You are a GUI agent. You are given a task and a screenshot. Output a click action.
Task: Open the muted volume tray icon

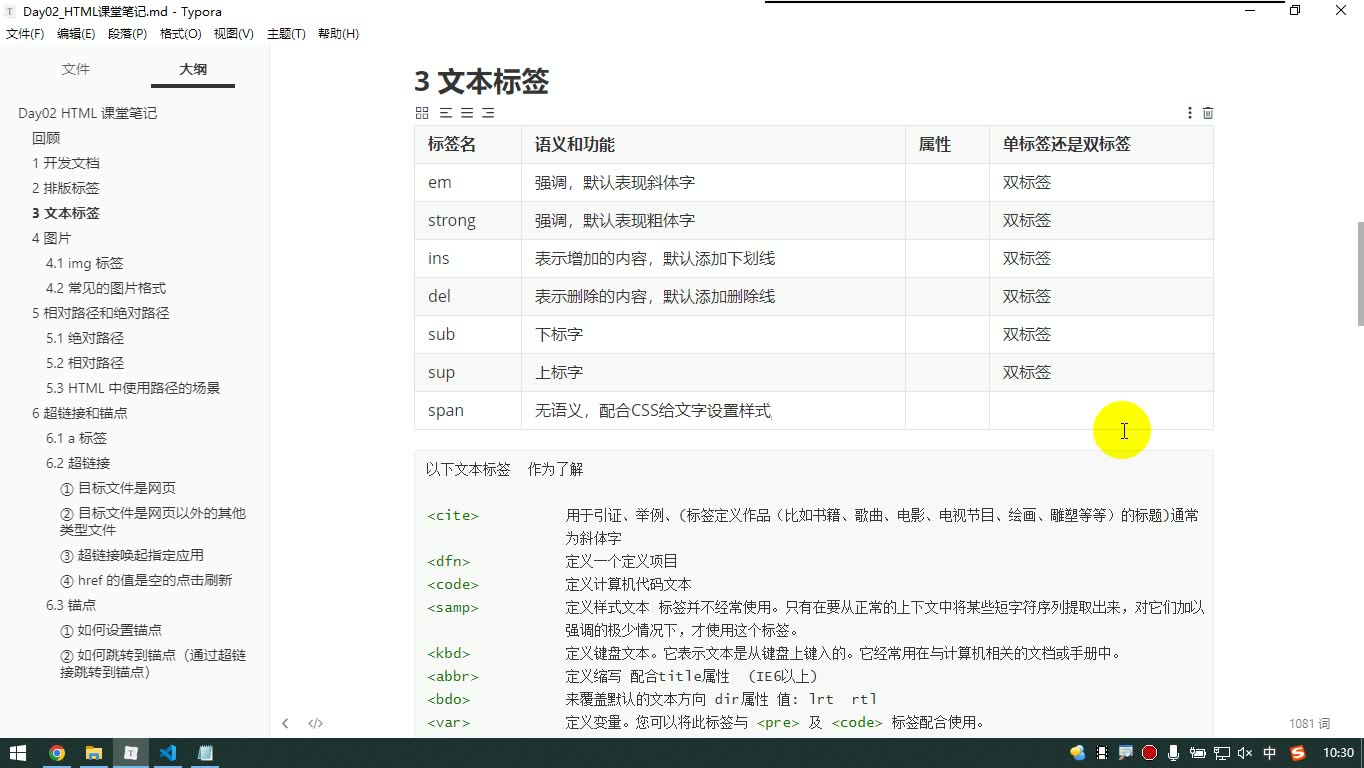pos(1246,753)
